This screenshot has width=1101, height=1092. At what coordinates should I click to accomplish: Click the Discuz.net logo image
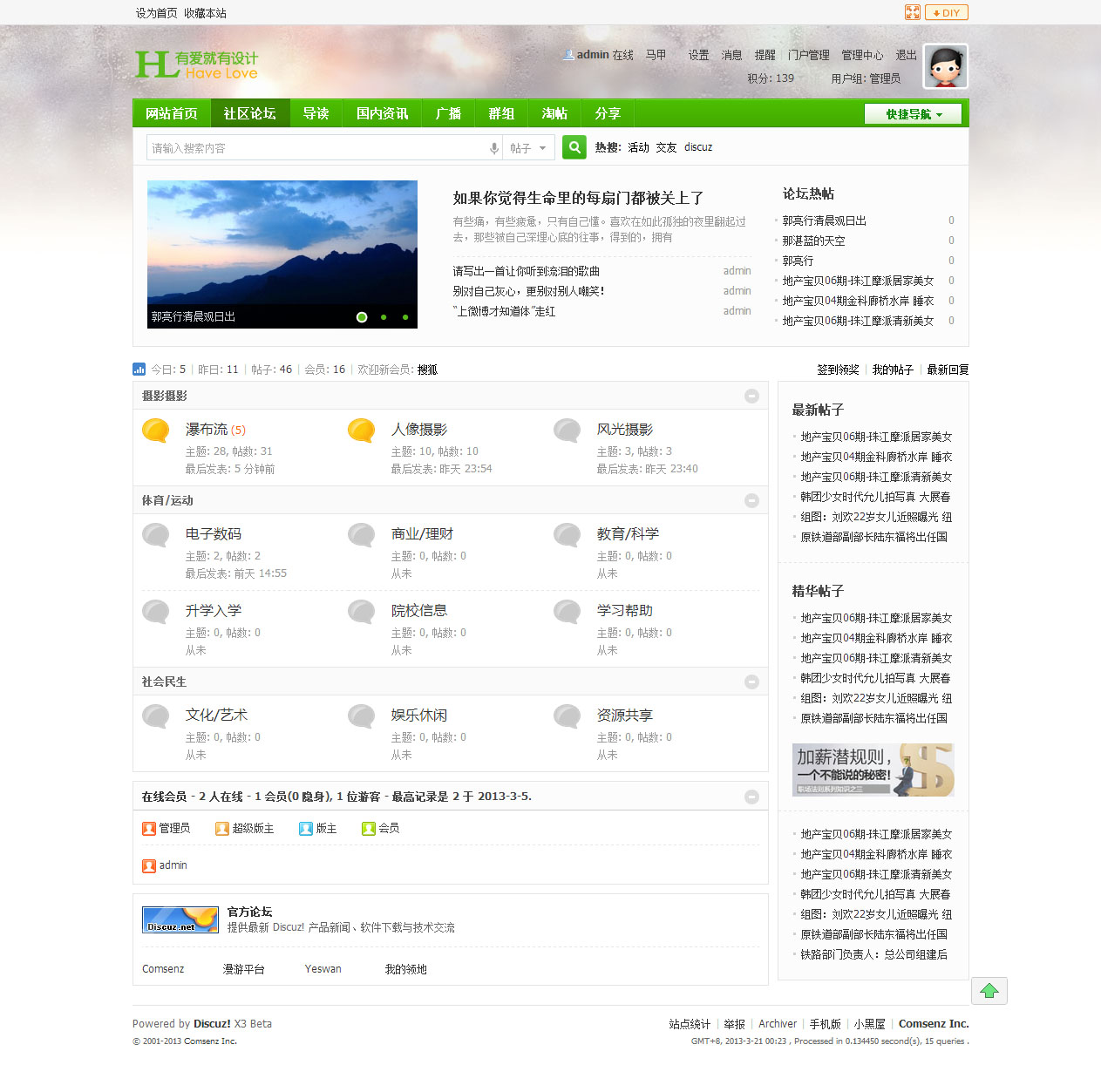[x=180, y=919]
